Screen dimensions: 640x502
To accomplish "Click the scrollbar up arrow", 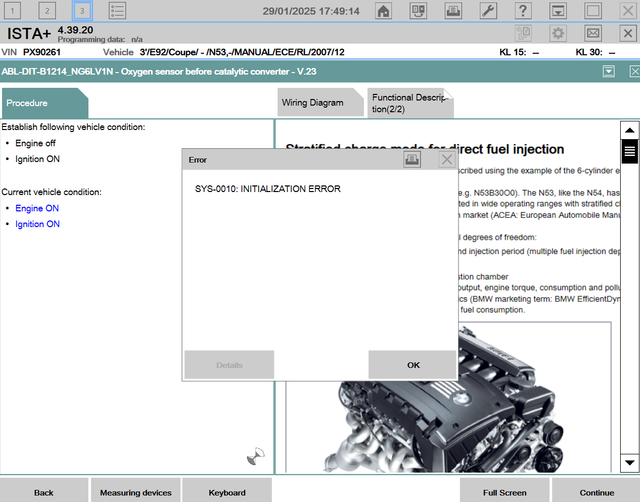I will [x=629, y=130].
